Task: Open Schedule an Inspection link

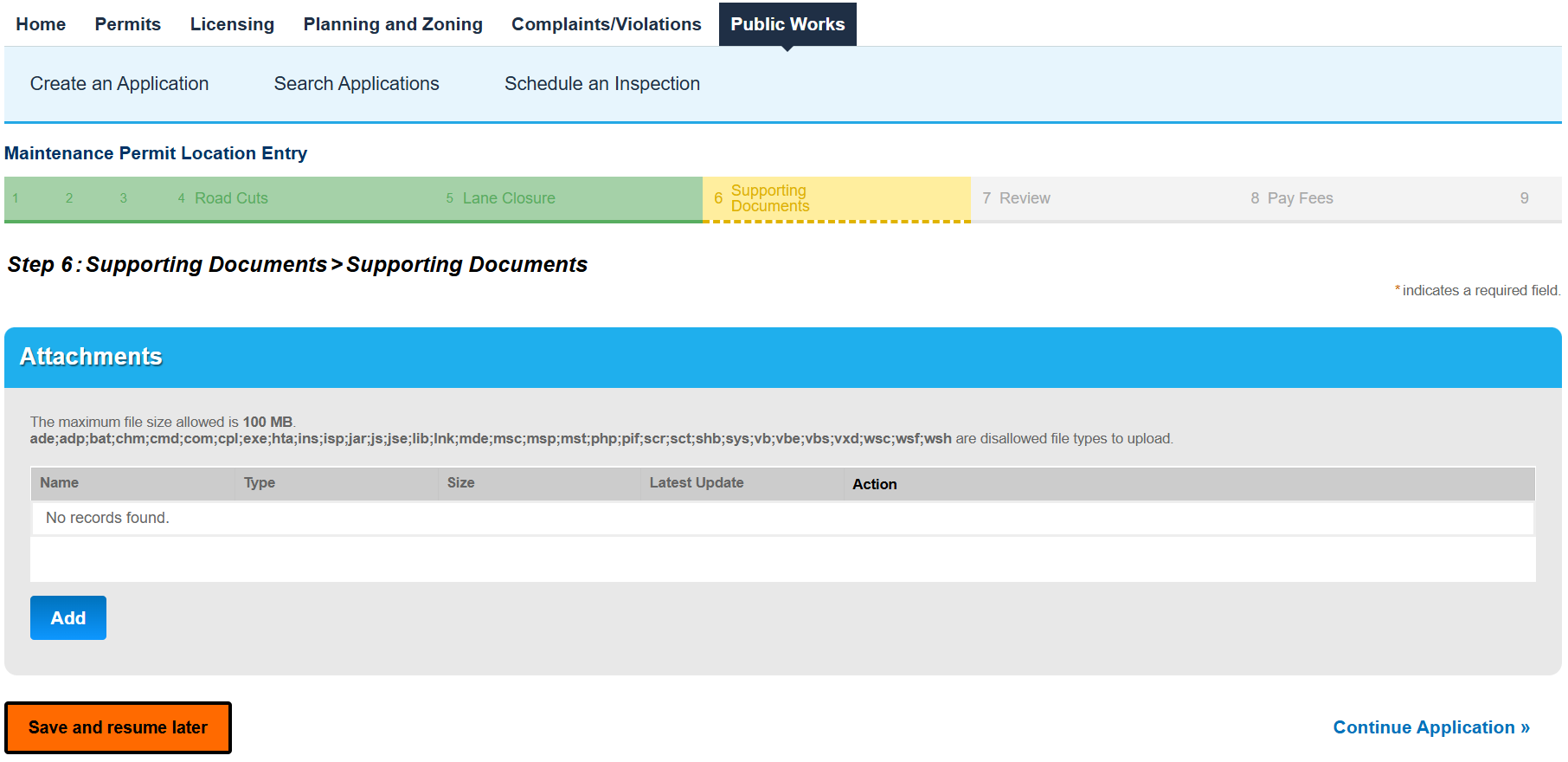Action: pos(602,84)
